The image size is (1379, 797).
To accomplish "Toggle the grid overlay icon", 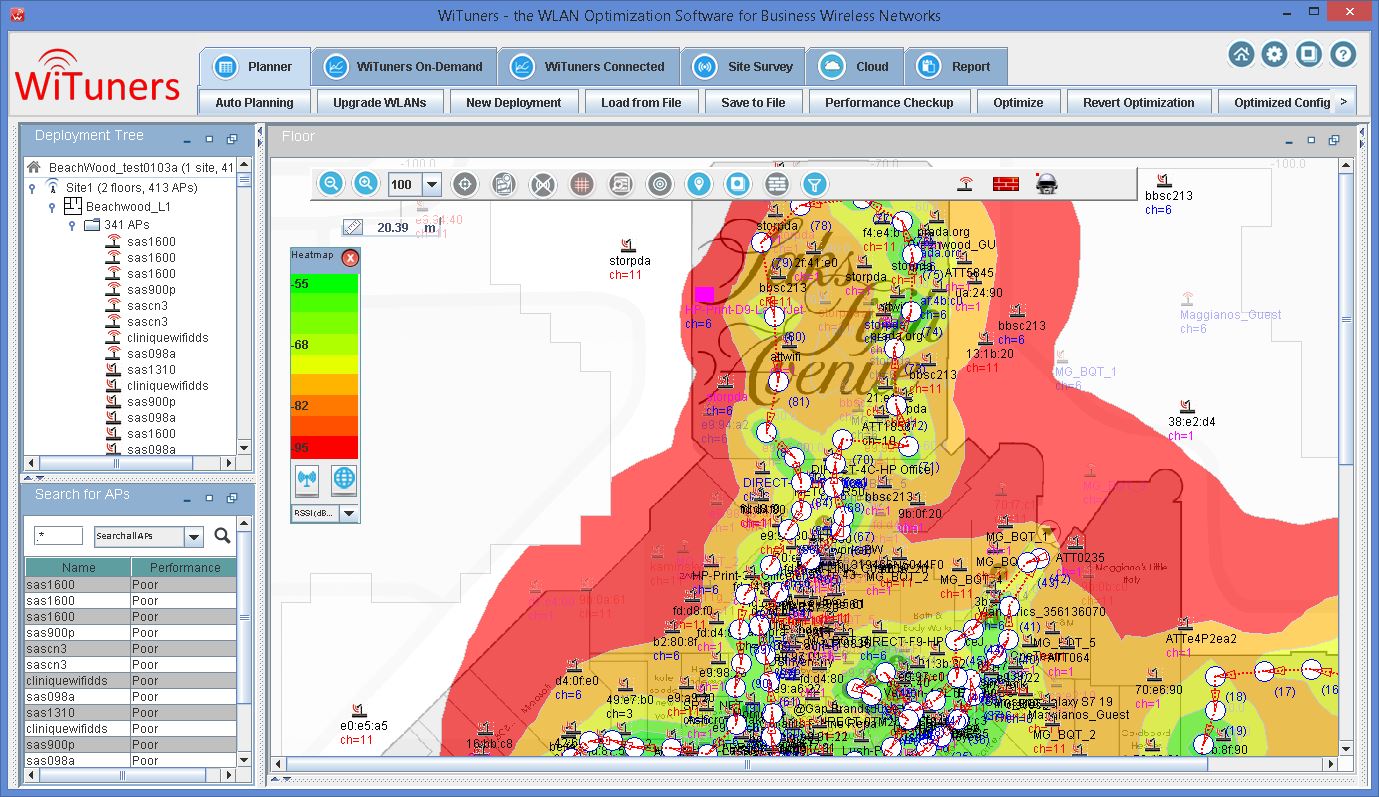I will [581, 184].
